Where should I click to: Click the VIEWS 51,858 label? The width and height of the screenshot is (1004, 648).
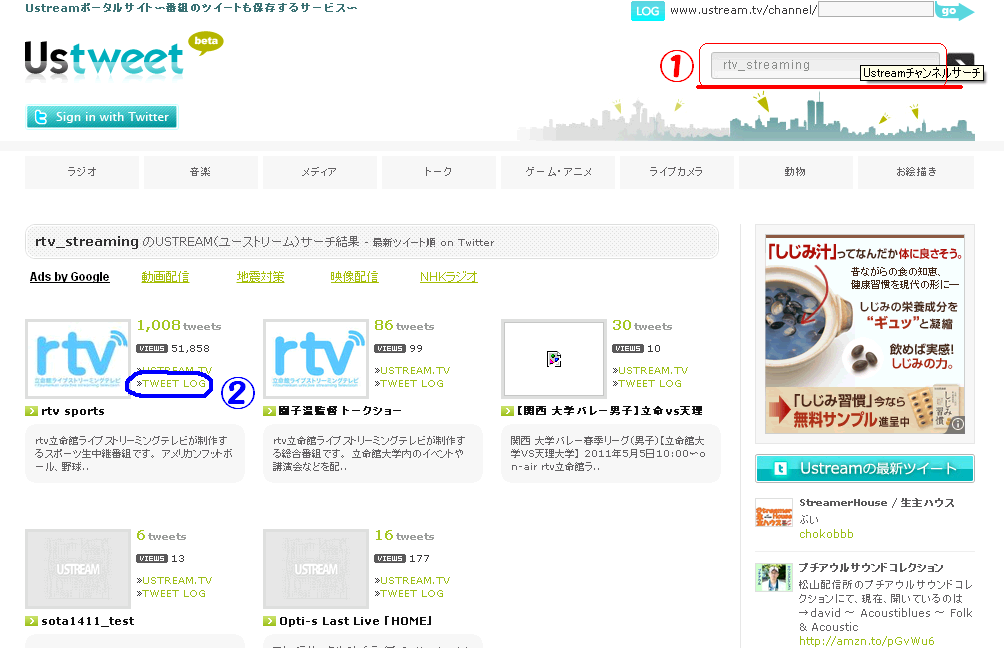[x=173, y=348]
